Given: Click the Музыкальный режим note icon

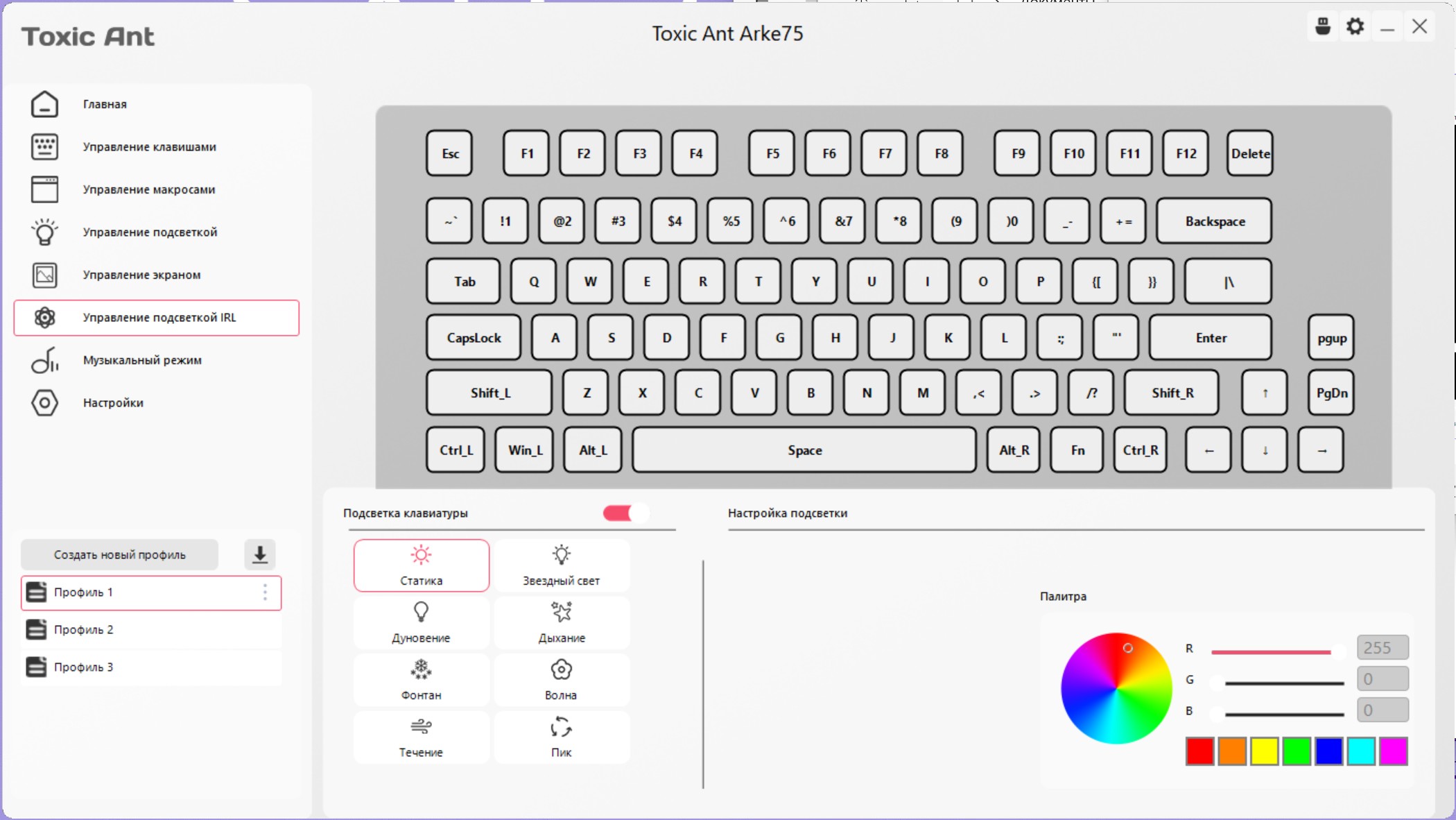Looking at the screenshot, I should [x=44, y=360].
